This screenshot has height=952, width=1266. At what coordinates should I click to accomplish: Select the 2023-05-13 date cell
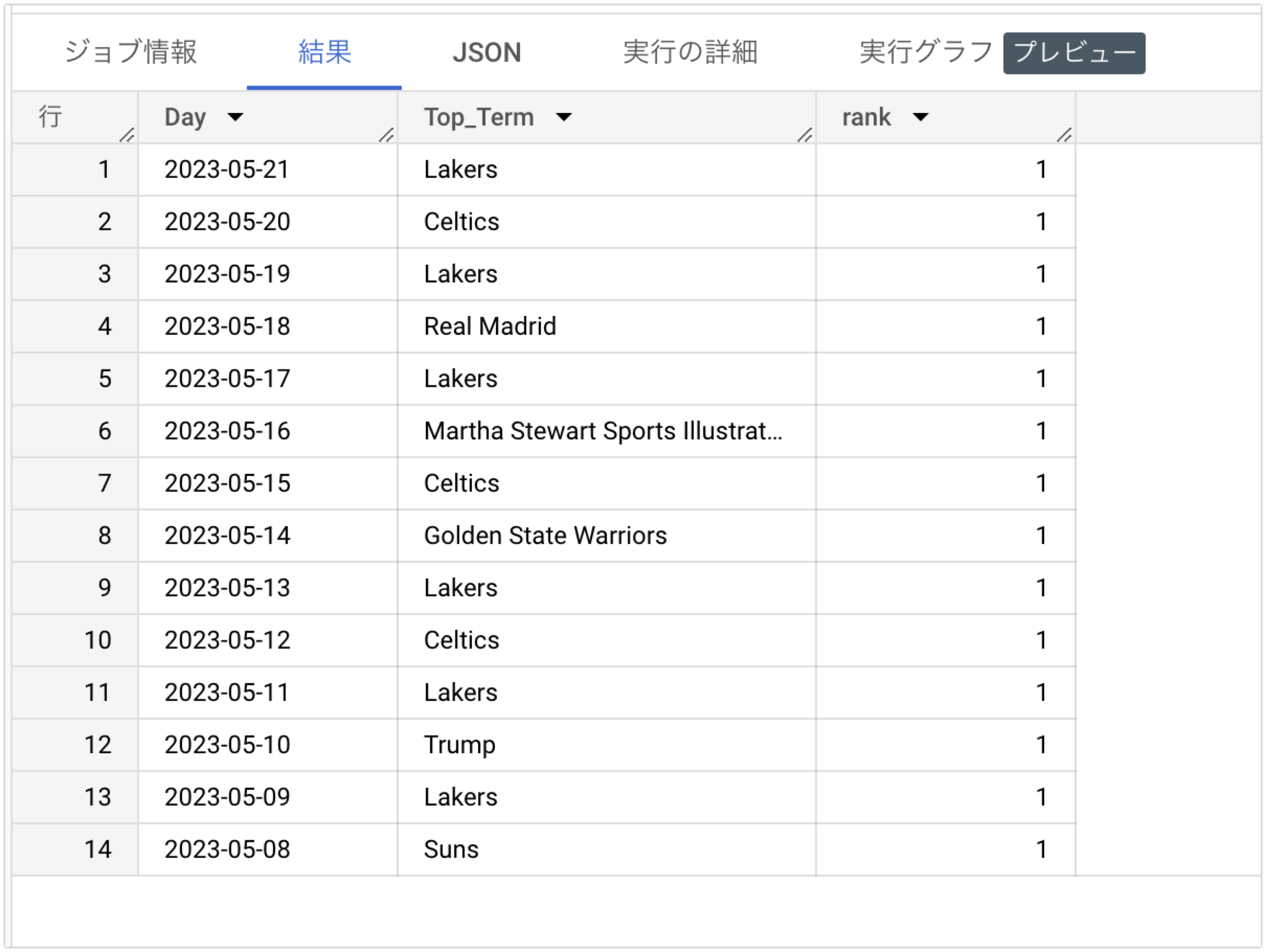point(268,588)
